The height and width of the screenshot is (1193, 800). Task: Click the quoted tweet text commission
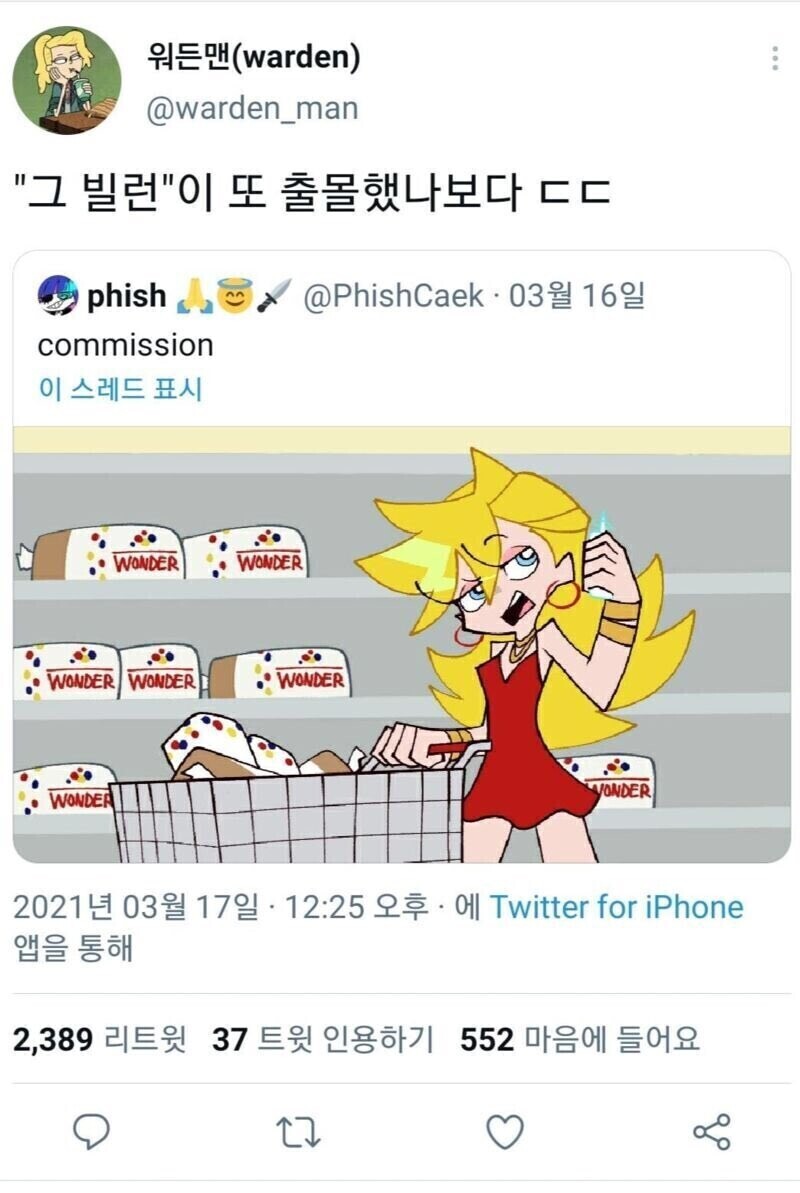[126, 345]
